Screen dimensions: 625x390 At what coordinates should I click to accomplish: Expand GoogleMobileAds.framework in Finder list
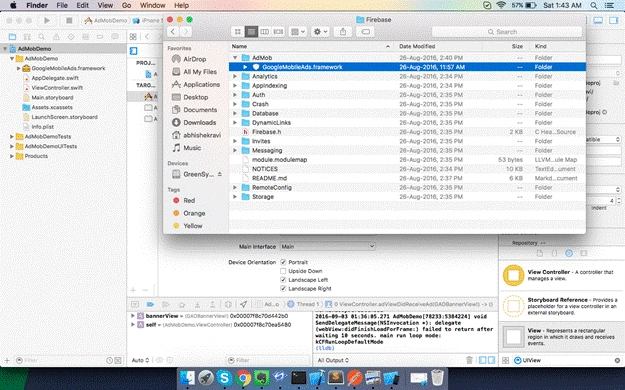[x=245, y=67]
